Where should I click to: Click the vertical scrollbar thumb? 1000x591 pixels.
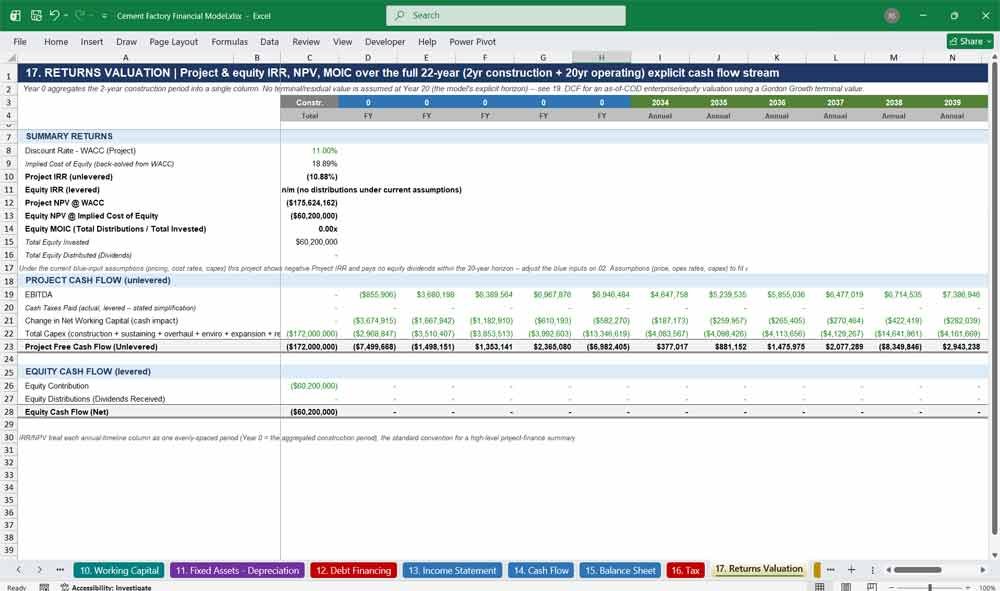(994, 298)
